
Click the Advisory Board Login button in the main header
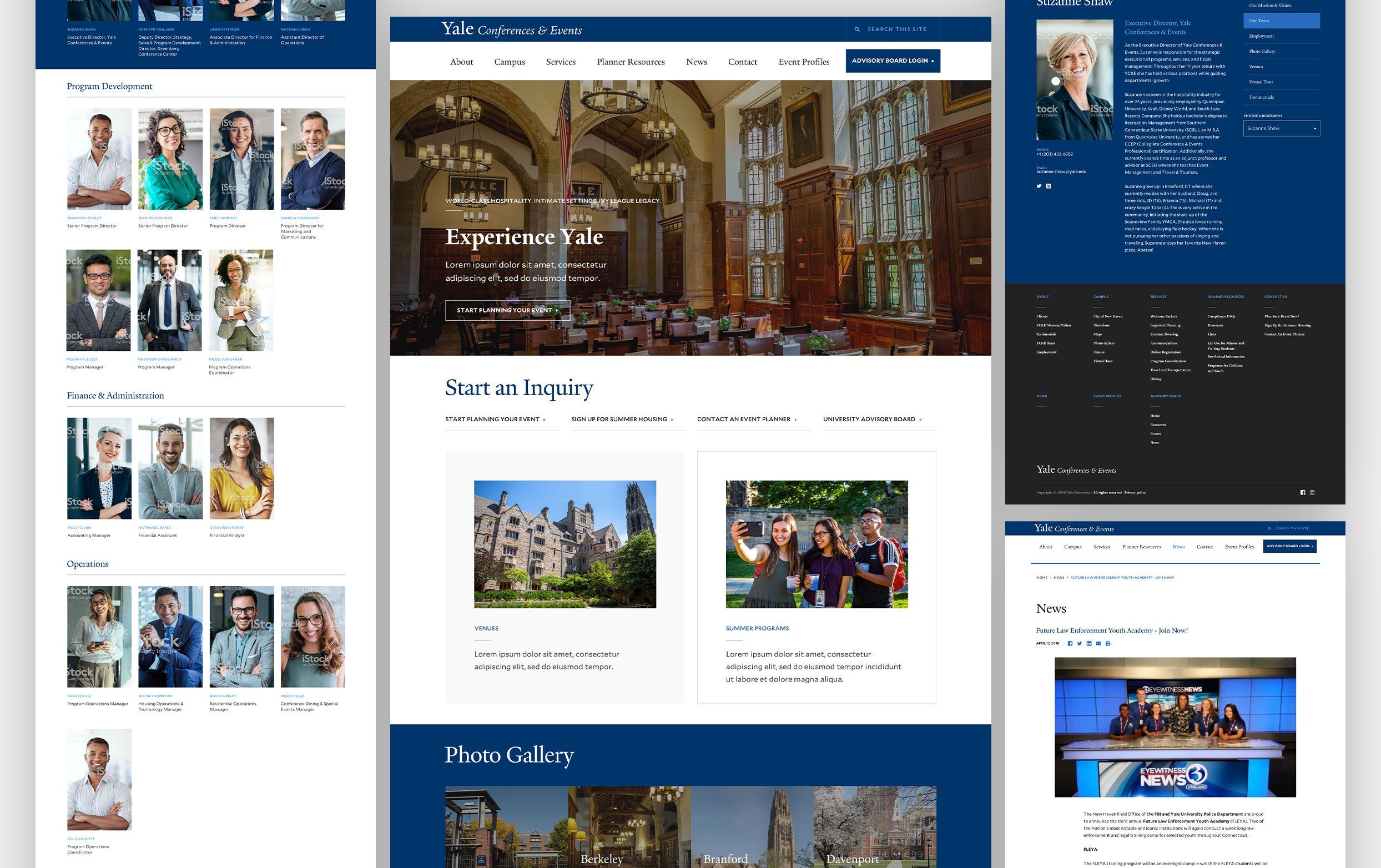893,61
